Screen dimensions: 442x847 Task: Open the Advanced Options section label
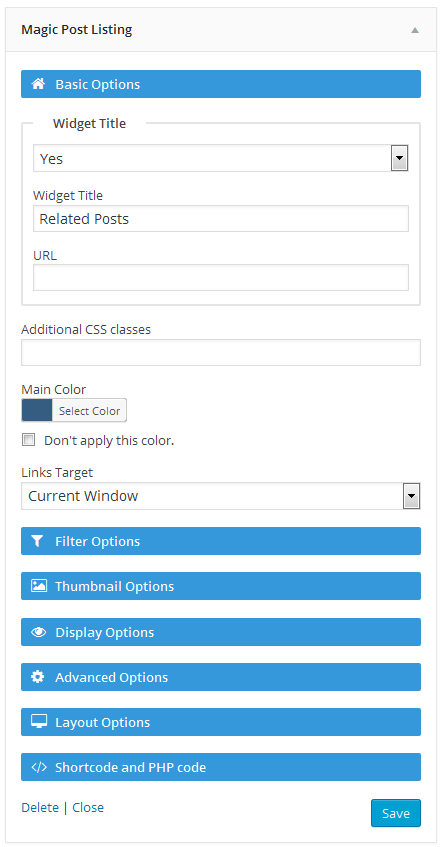[111, 677]
